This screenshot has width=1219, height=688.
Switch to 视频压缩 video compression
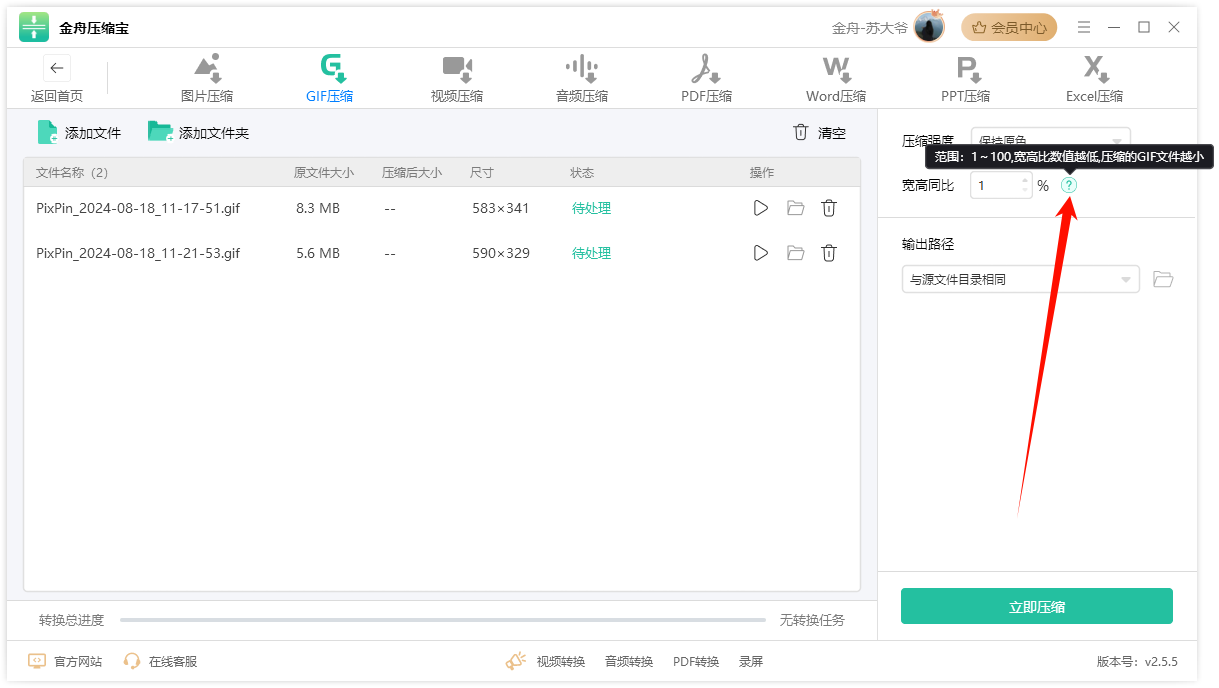pos(457,79)
